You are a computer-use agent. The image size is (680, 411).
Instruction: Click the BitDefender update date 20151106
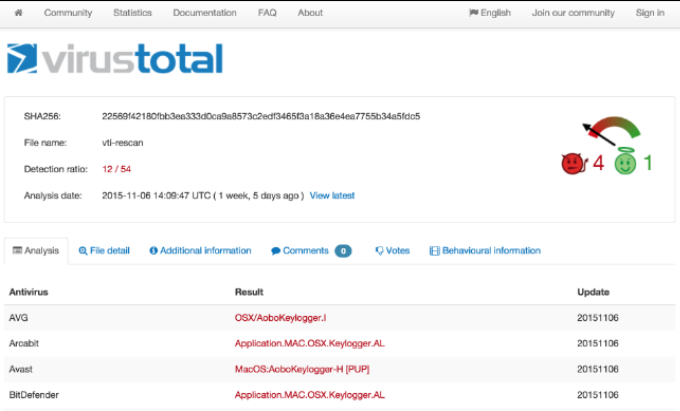[x=598, y=395]
